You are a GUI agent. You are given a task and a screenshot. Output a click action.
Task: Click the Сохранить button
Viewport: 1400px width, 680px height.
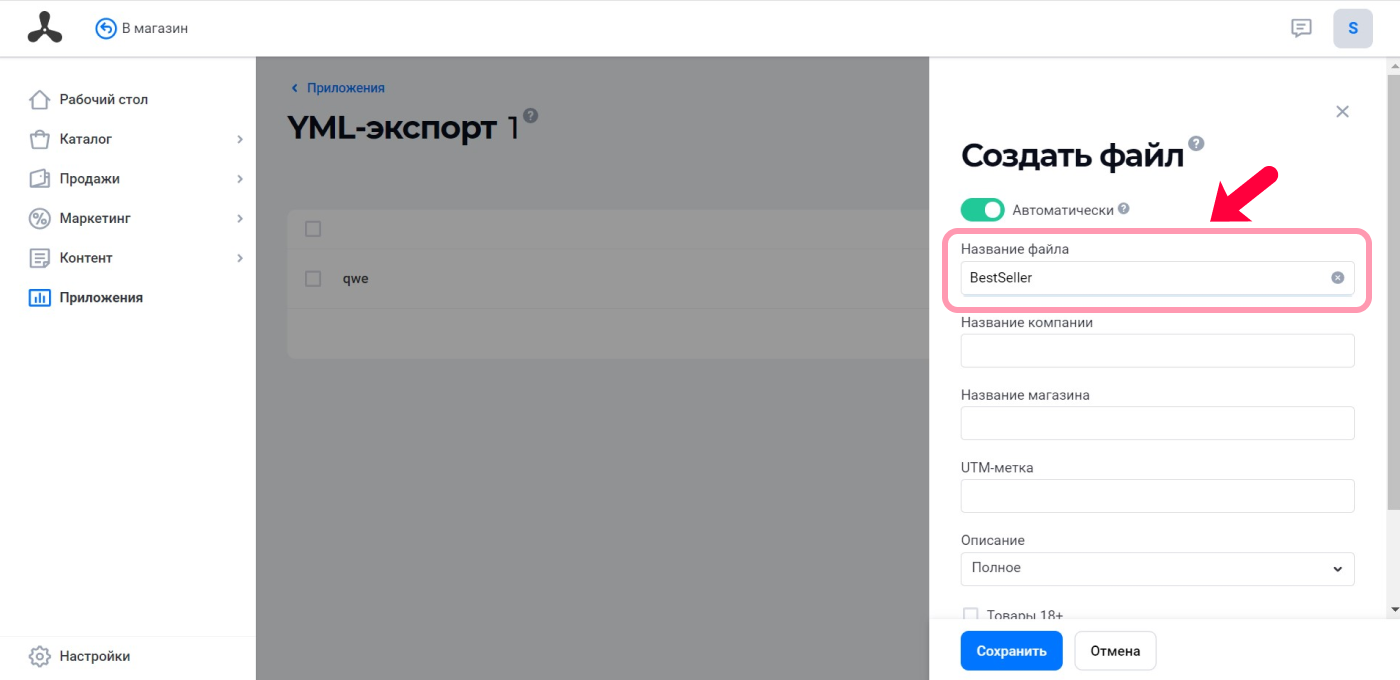[1011, 651]
